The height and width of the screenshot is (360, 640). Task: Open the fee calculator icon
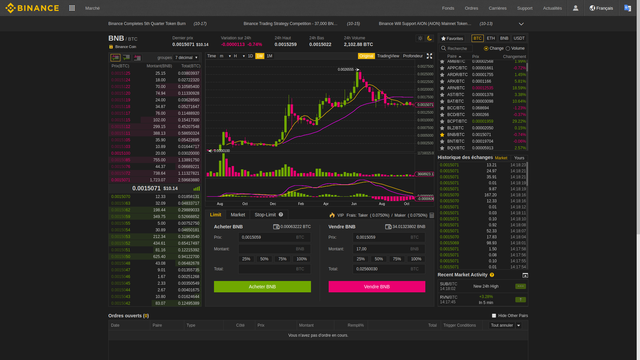pyautogui.click(x=431, y=215)
